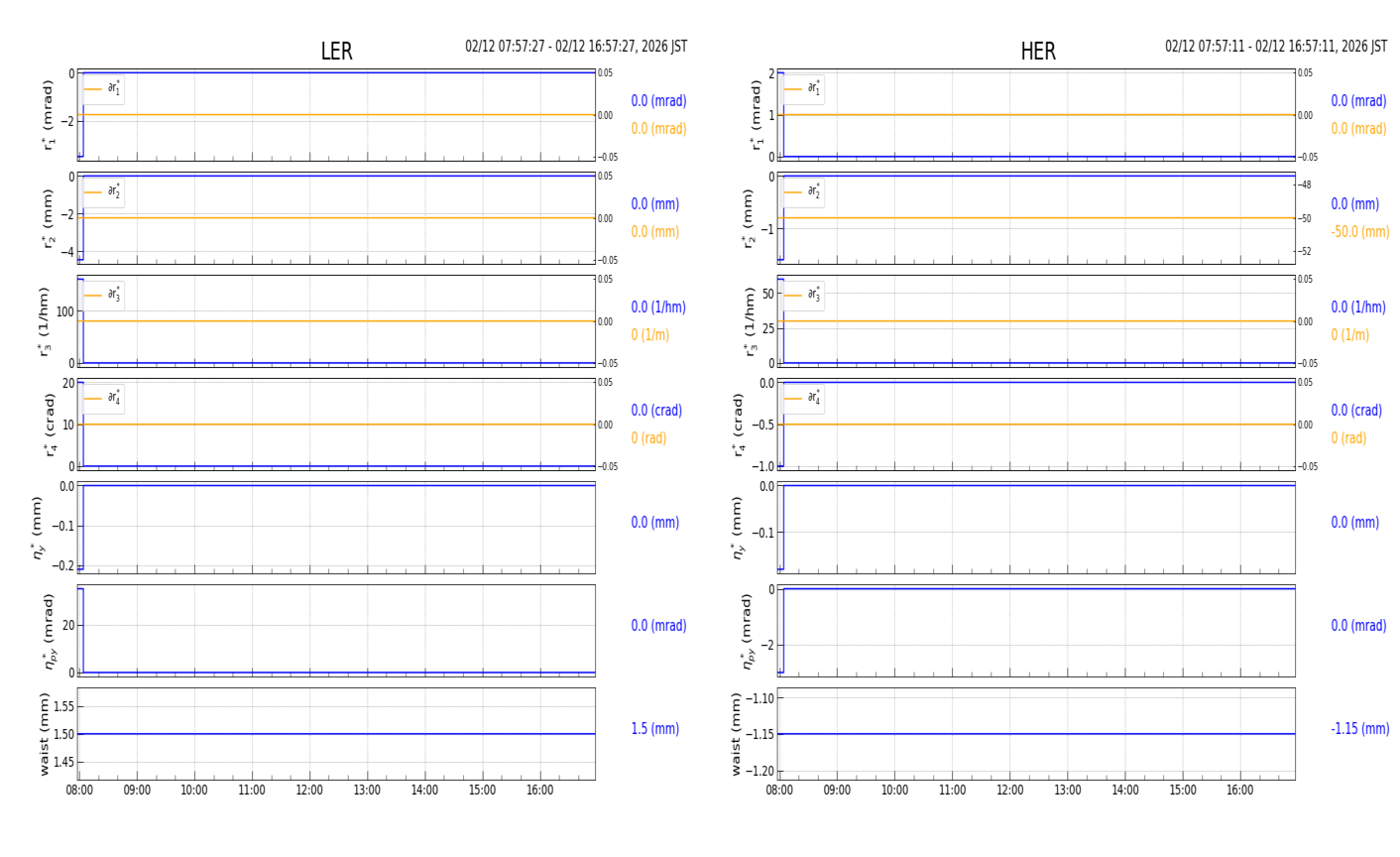
Task: Click the orange 0 (rad) value in HER
Action: (1348, 438)
